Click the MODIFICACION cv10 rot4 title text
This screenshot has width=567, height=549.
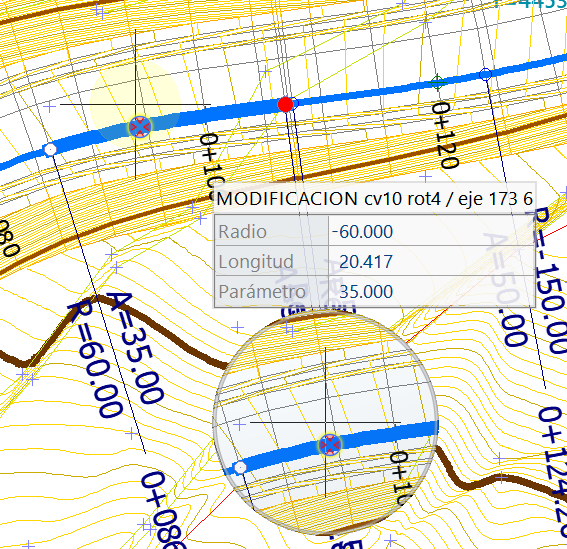tap(375, 199)
